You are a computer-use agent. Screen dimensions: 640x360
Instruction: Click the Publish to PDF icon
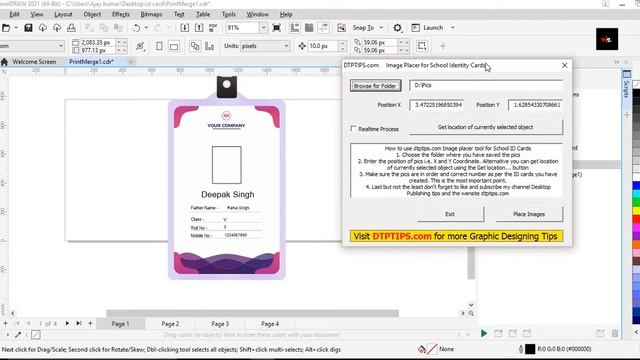213,28
